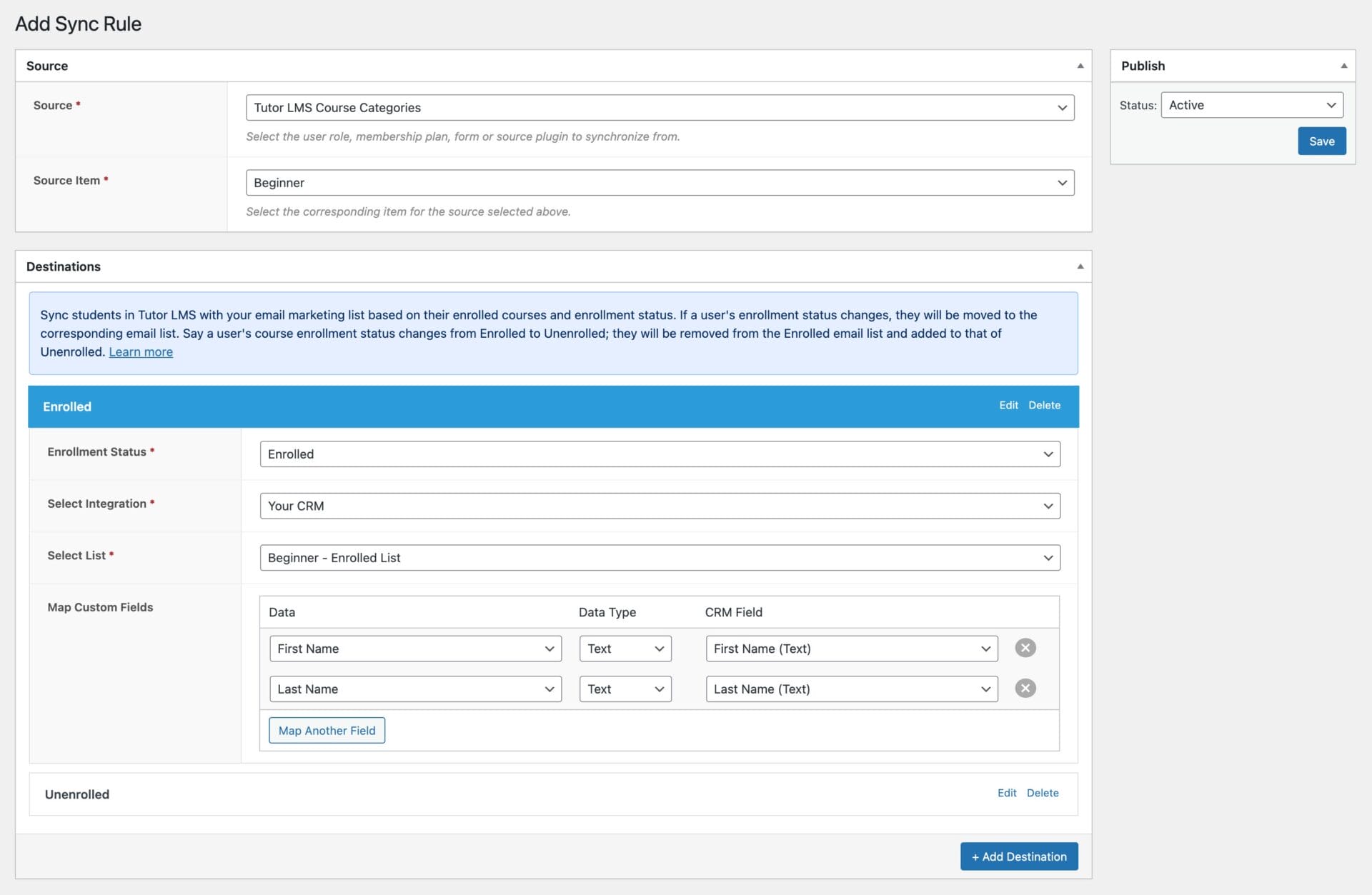Open the Source dropdown menu

(659, 108)
